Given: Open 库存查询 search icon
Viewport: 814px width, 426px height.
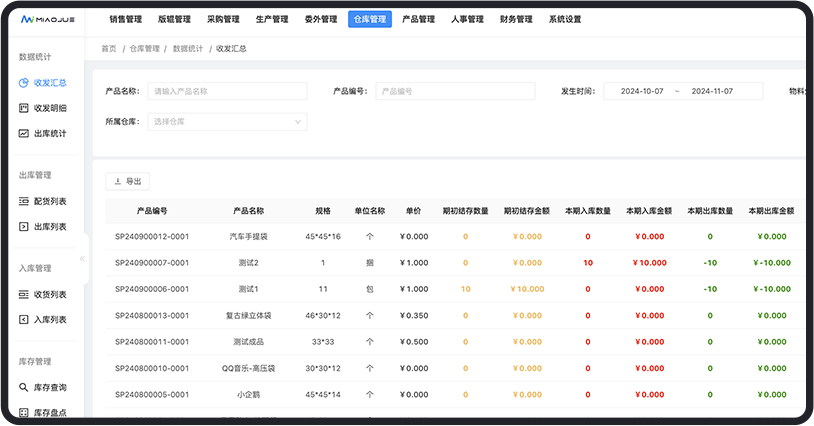Looking at the screenshot, I should click(23, 388).
